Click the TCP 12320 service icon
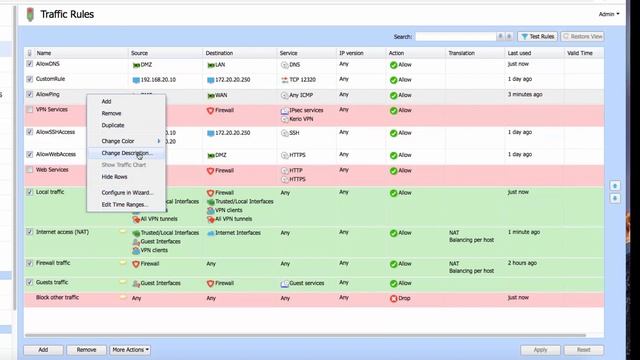 click(284, 80)
